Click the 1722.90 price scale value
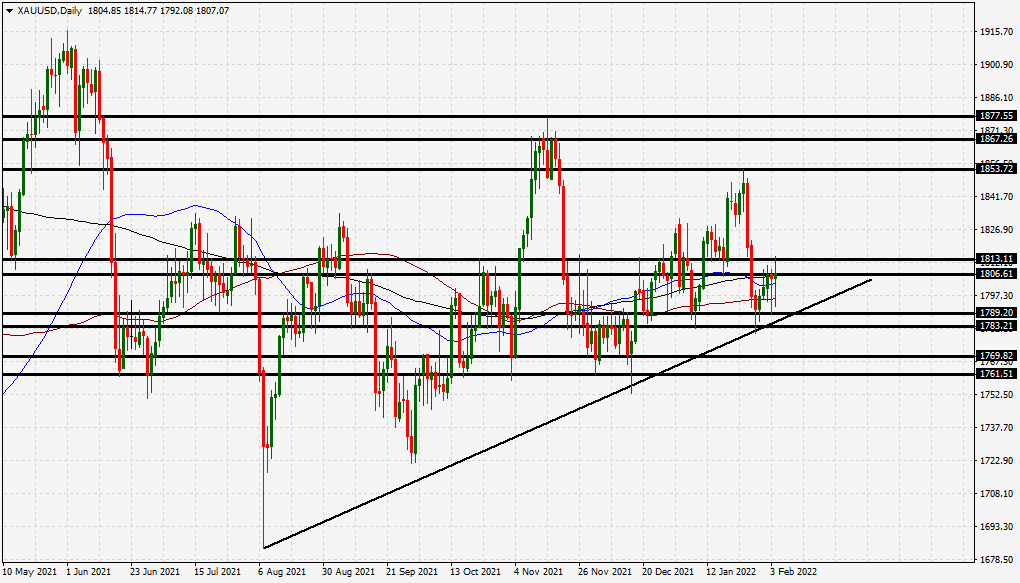This screenshot has width=1020, height=583. [997, 461]
